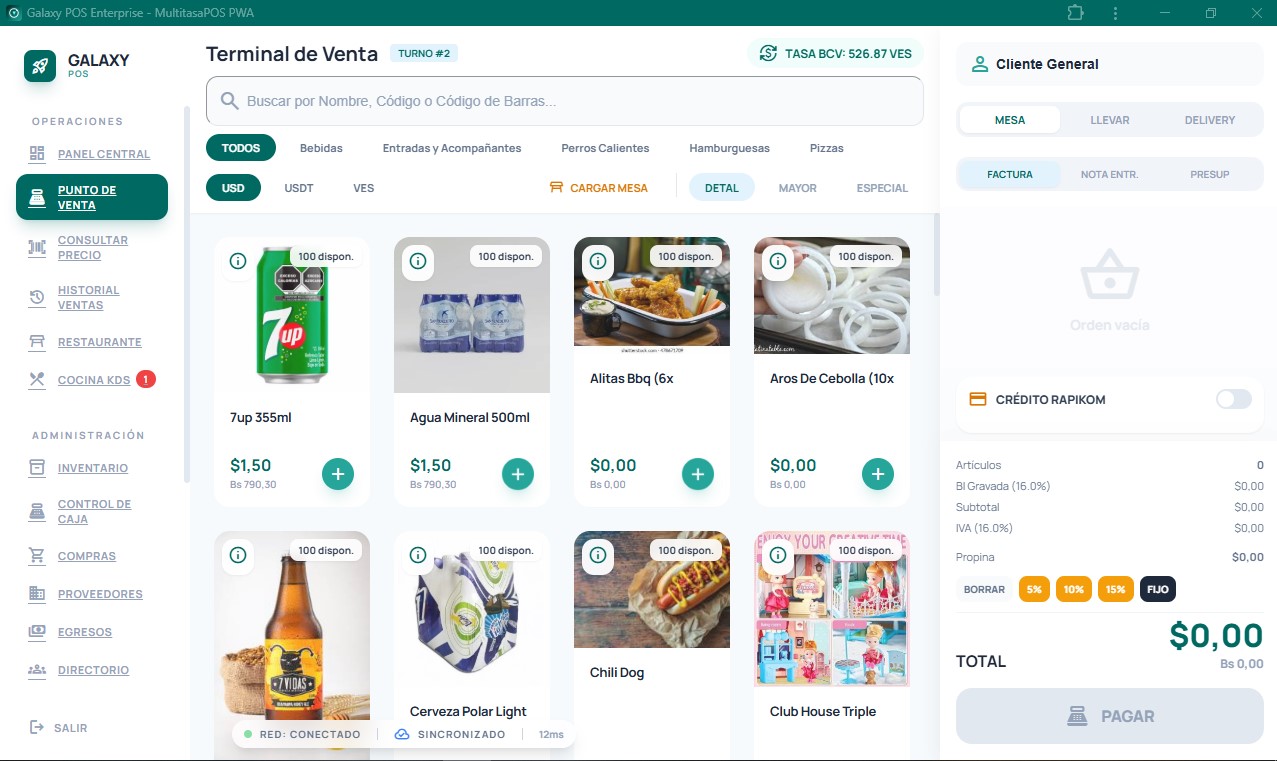Apply 5% tip
Image resolution: width=1277 pixels, height=761 pixels.
(1034, 589)
